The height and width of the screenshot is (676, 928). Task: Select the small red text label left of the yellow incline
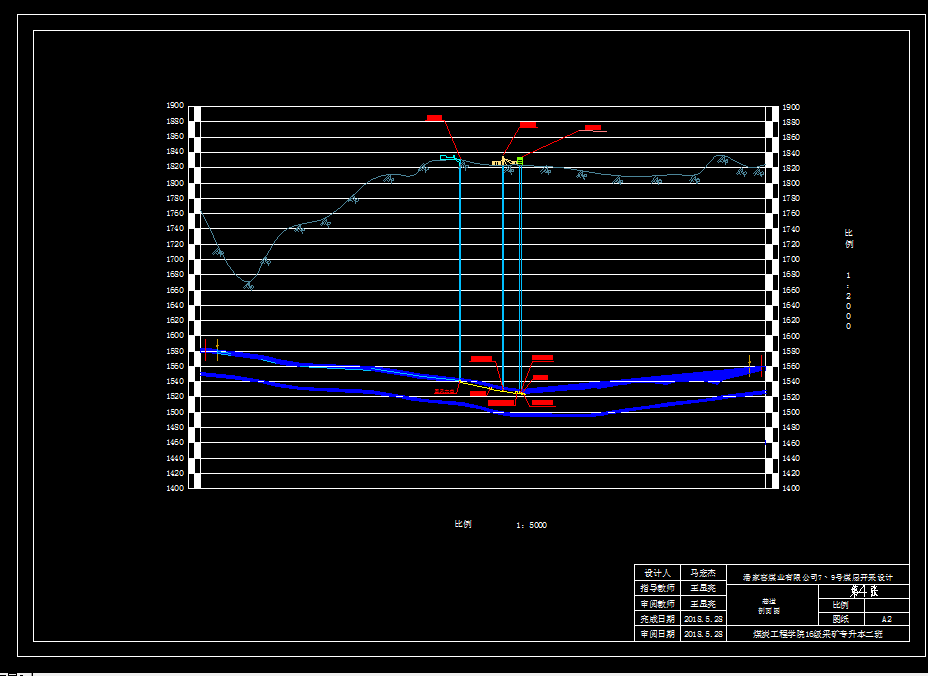pos(444,391)
